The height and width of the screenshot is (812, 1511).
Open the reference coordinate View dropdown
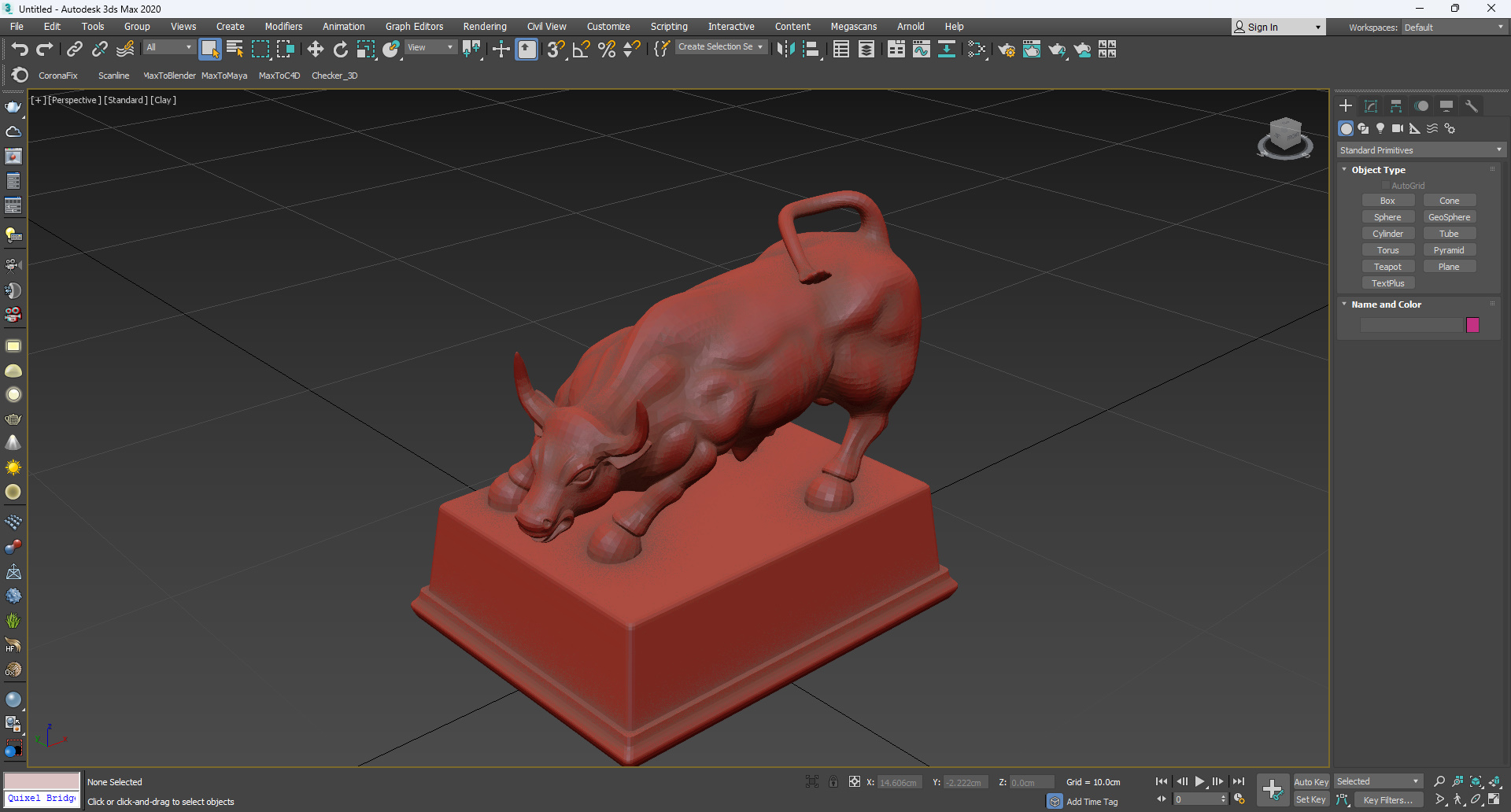[x=430, y=47]
